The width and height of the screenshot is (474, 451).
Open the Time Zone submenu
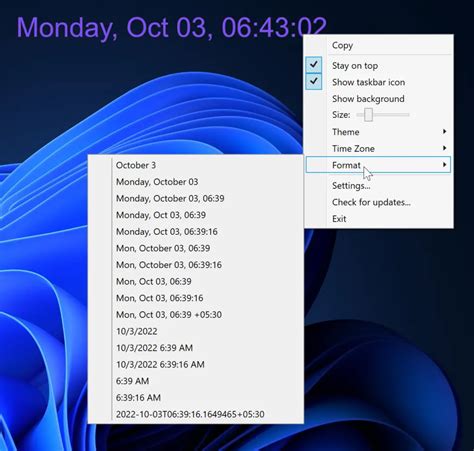tap(378, 148)
